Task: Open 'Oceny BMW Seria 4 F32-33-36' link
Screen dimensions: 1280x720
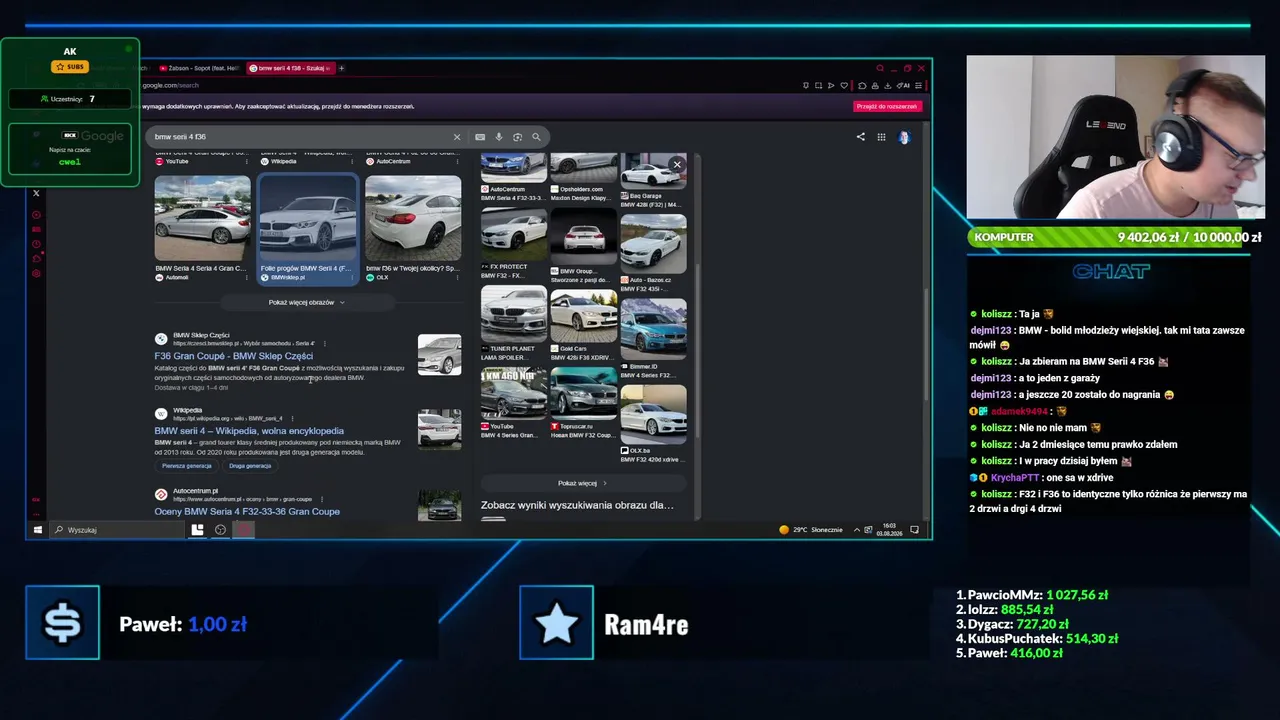Action: (x=247, y=512)
